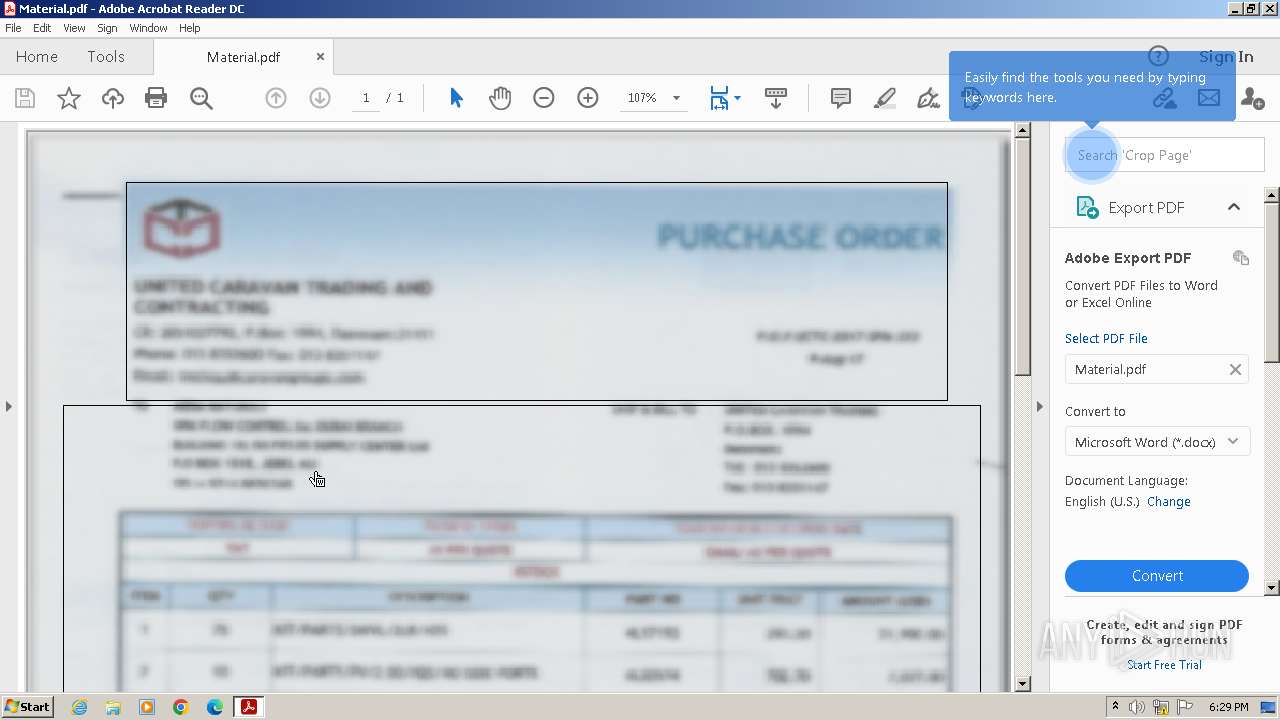The width and height of the screenshot is (1280, 720).
Task: Change the document language
Action: (x=1168, y=502)
